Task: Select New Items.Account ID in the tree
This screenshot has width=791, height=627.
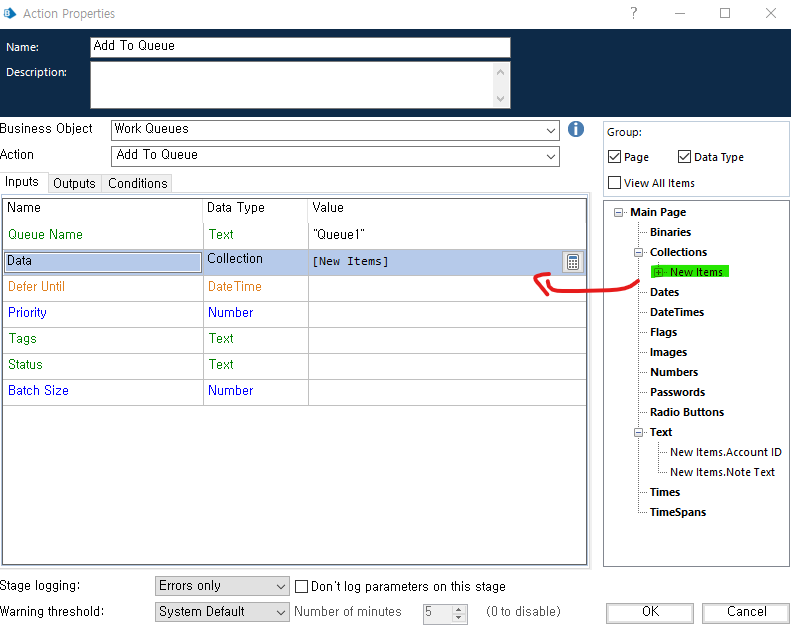Action: click(x=725, y=452)
